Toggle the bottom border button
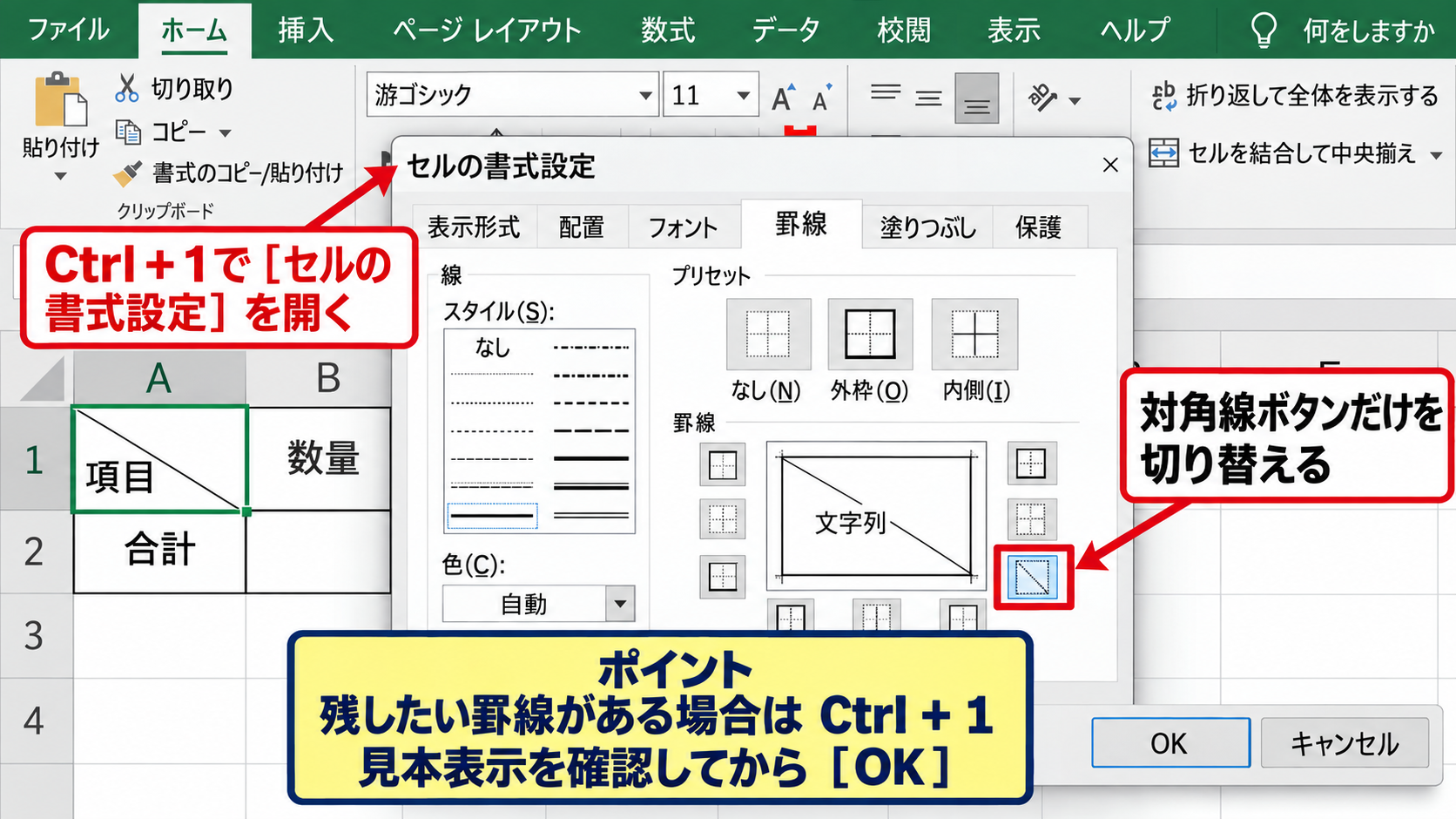This screenshot has width=1456, height=819. (723, 577)
